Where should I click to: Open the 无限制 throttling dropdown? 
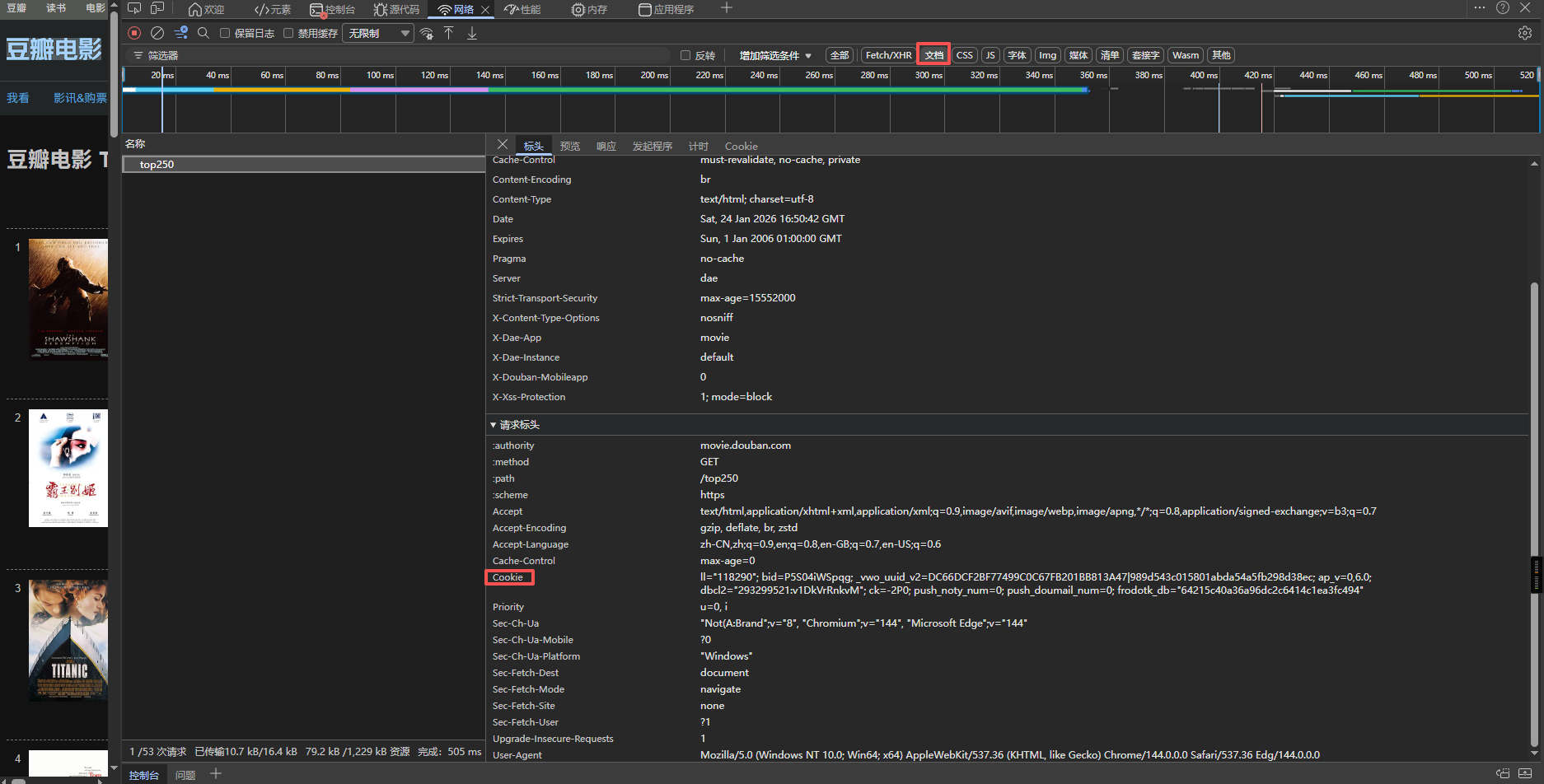coord(378,33)
